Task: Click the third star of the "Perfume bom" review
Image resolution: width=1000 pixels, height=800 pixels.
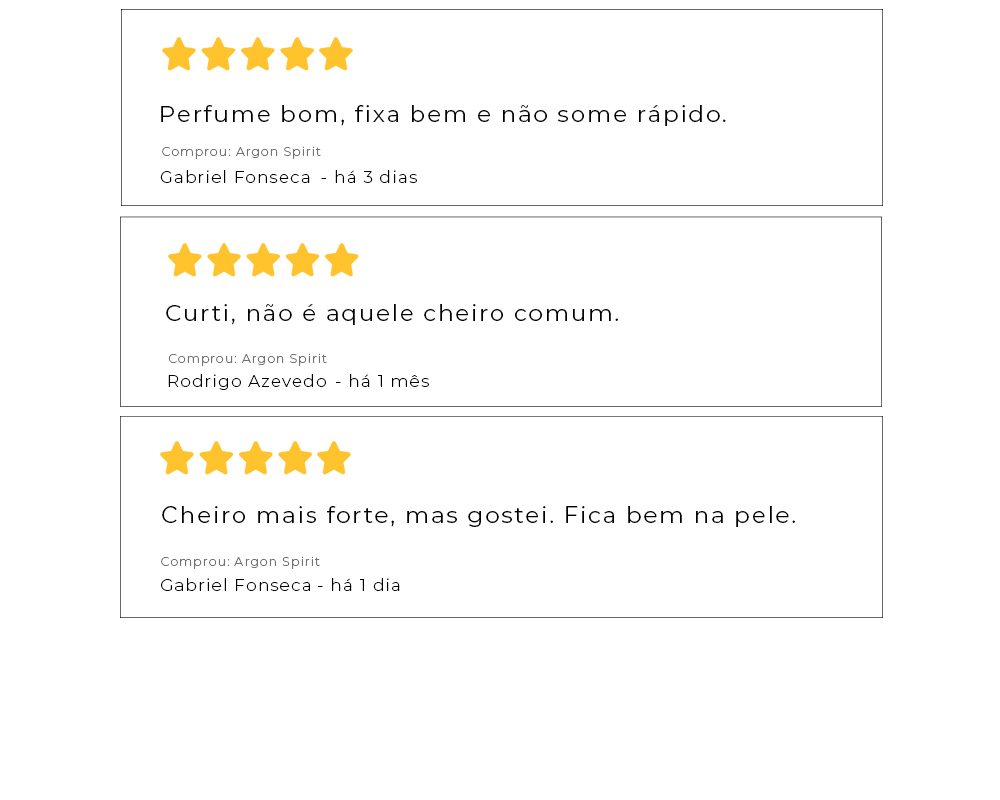Action: (x=258, y=55)
